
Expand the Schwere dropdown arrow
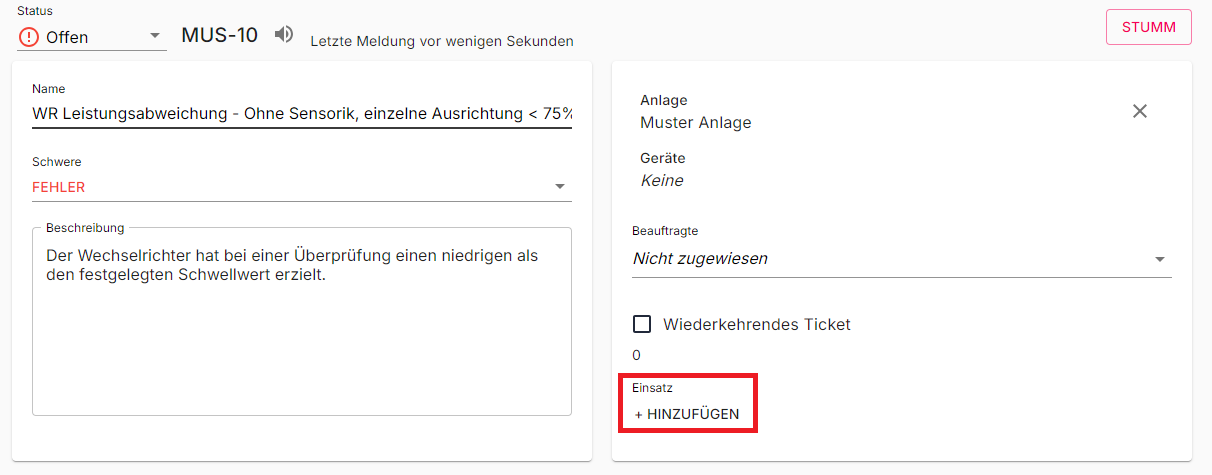tap(560, 187)
